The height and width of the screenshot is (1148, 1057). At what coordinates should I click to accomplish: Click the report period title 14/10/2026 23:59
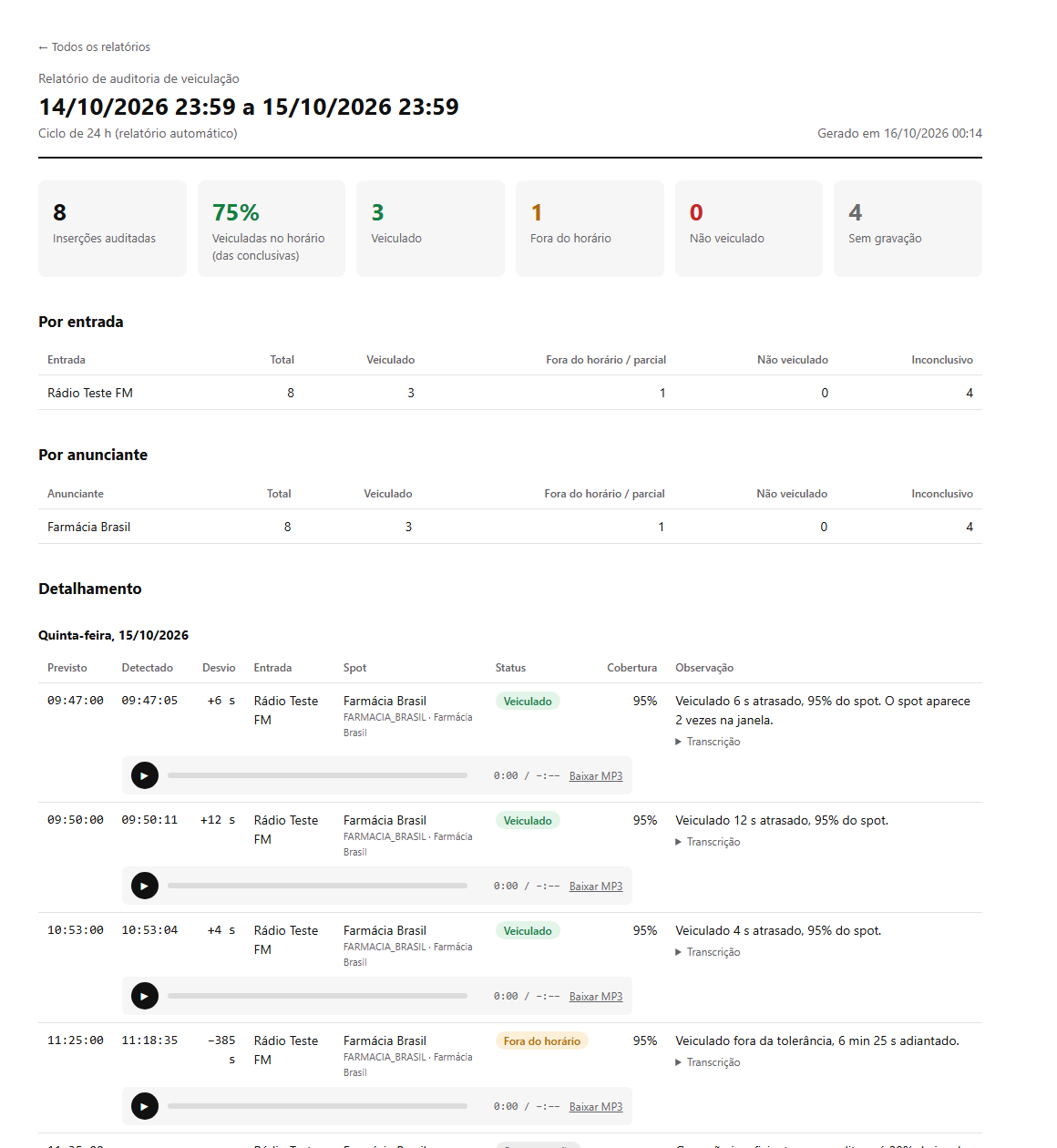(x=249, y=107)
